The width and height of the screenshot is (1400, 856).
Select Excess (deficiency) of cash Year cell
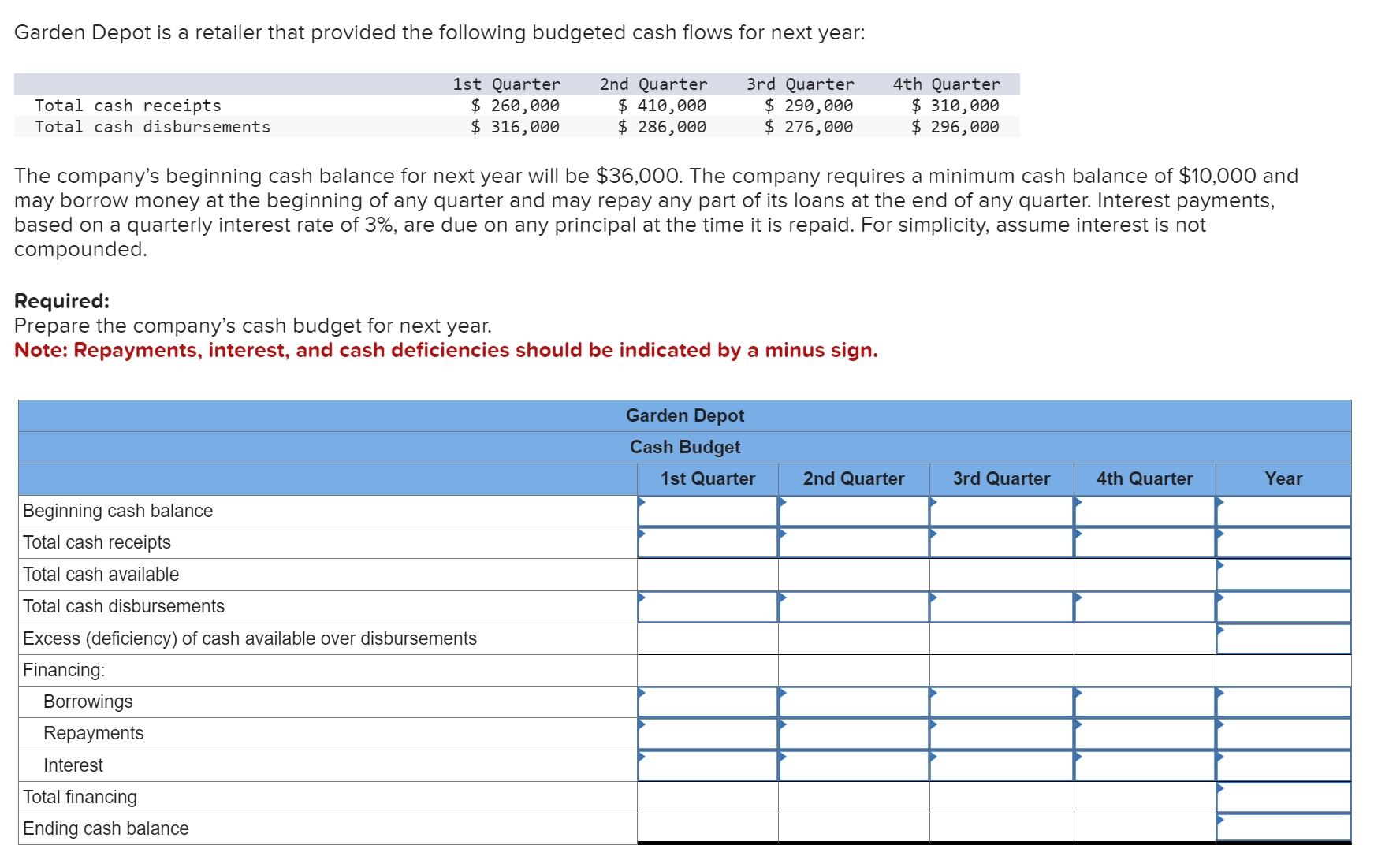pos(1283,638)
